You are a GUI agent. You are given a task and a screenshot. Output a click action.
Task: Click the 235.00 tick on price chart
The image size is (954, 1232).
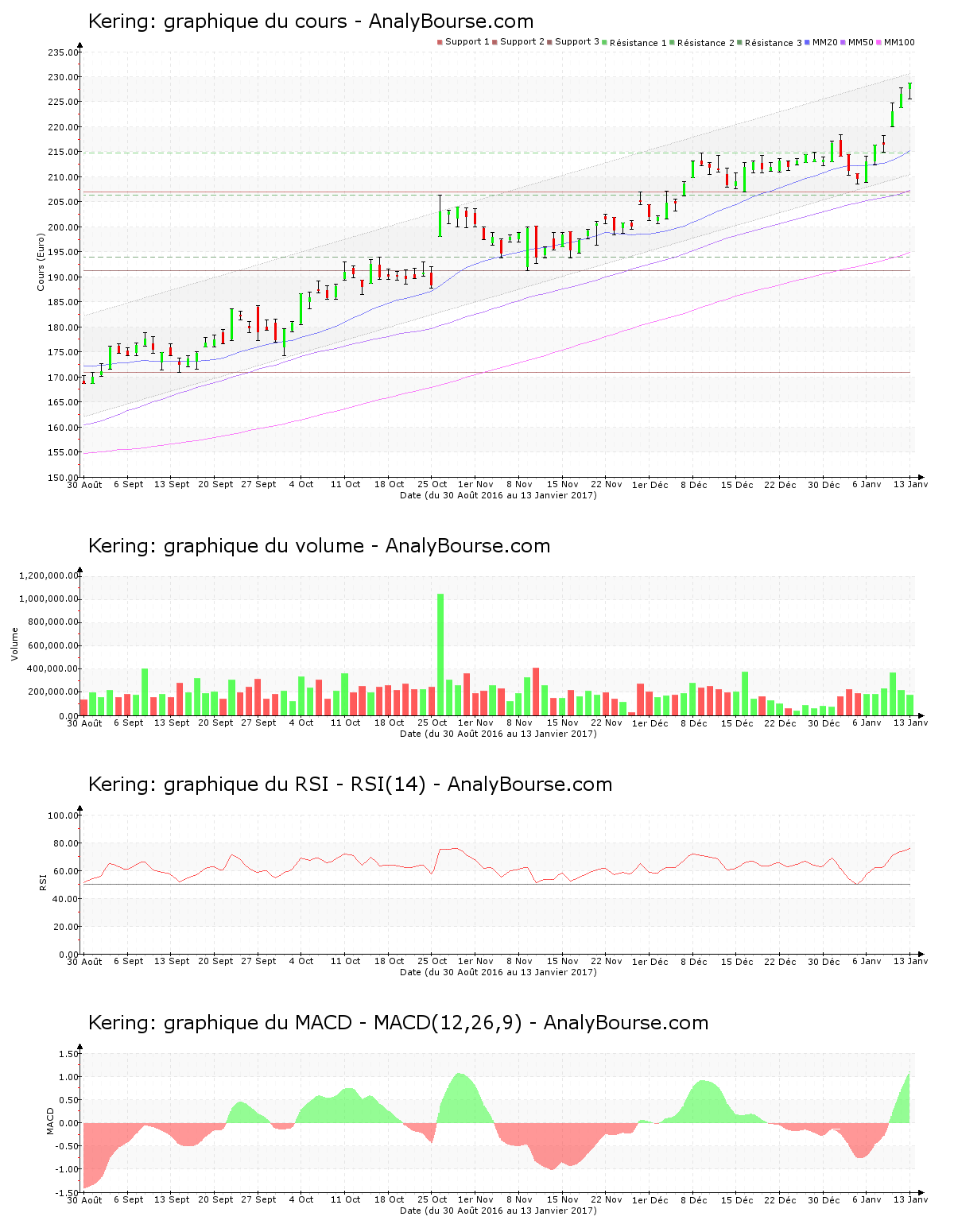(63, 52)
